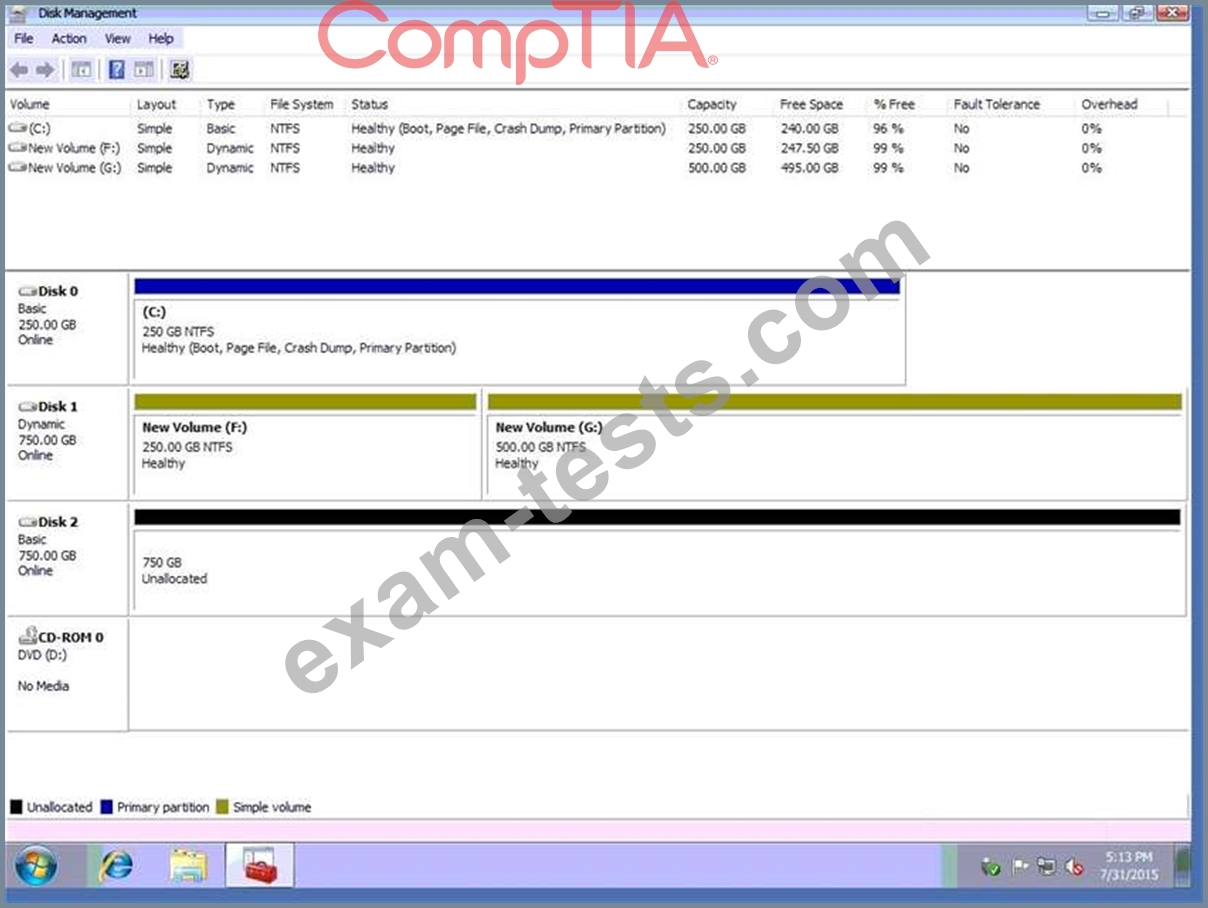Click the 240.00 GB free space cell

coord(809,129)
